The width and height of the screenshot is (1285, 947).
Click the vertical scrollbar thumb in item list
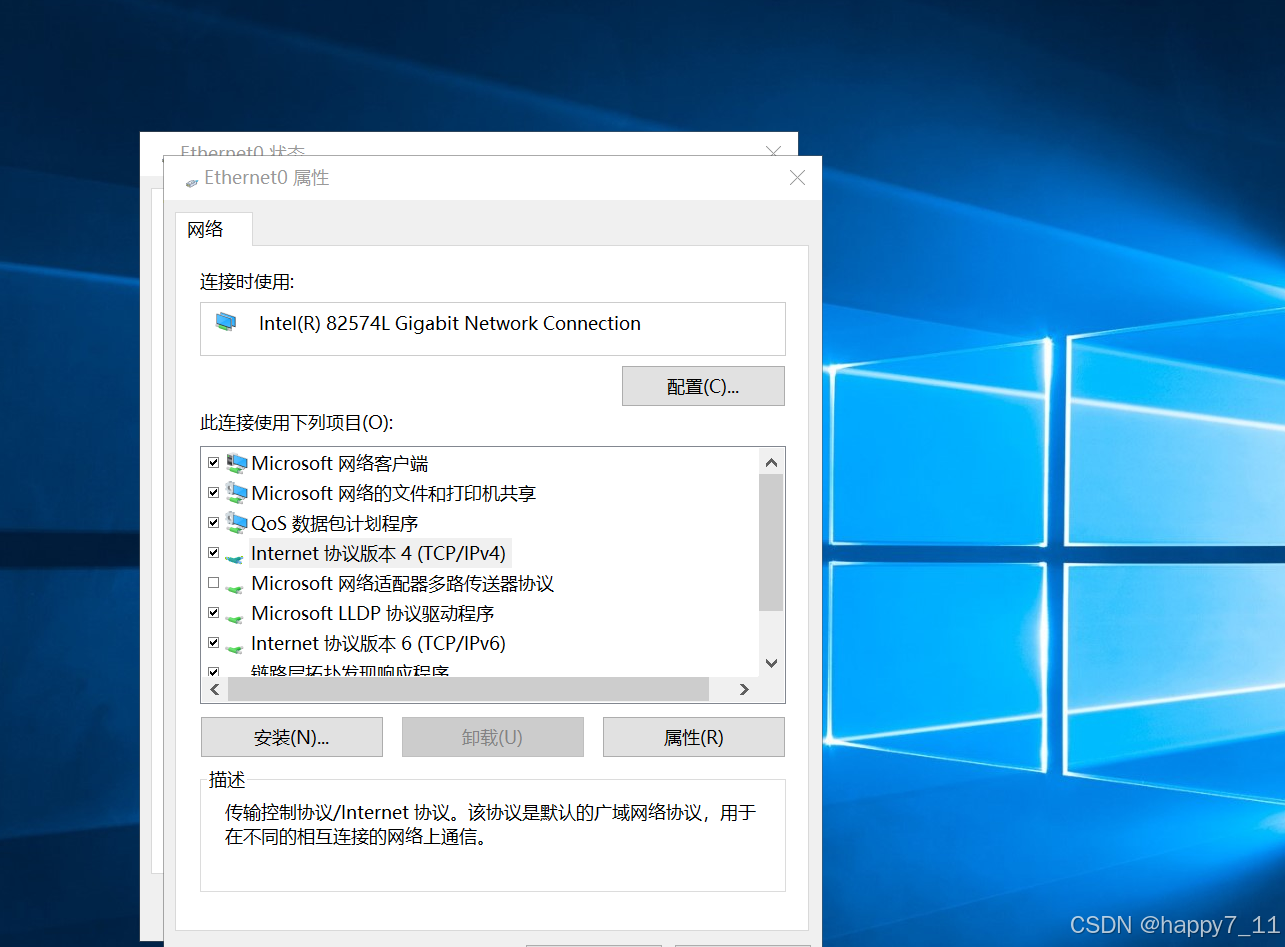(771, 542)
